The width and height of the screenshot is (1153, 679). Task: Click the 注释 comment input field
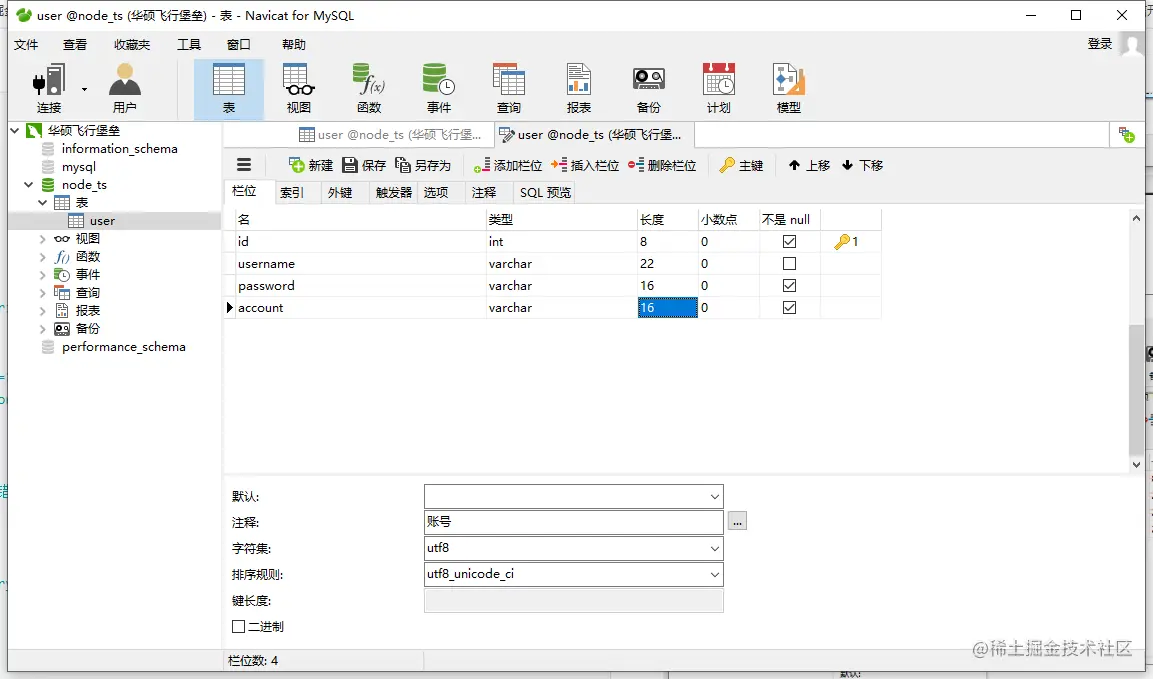pos(574,522)
